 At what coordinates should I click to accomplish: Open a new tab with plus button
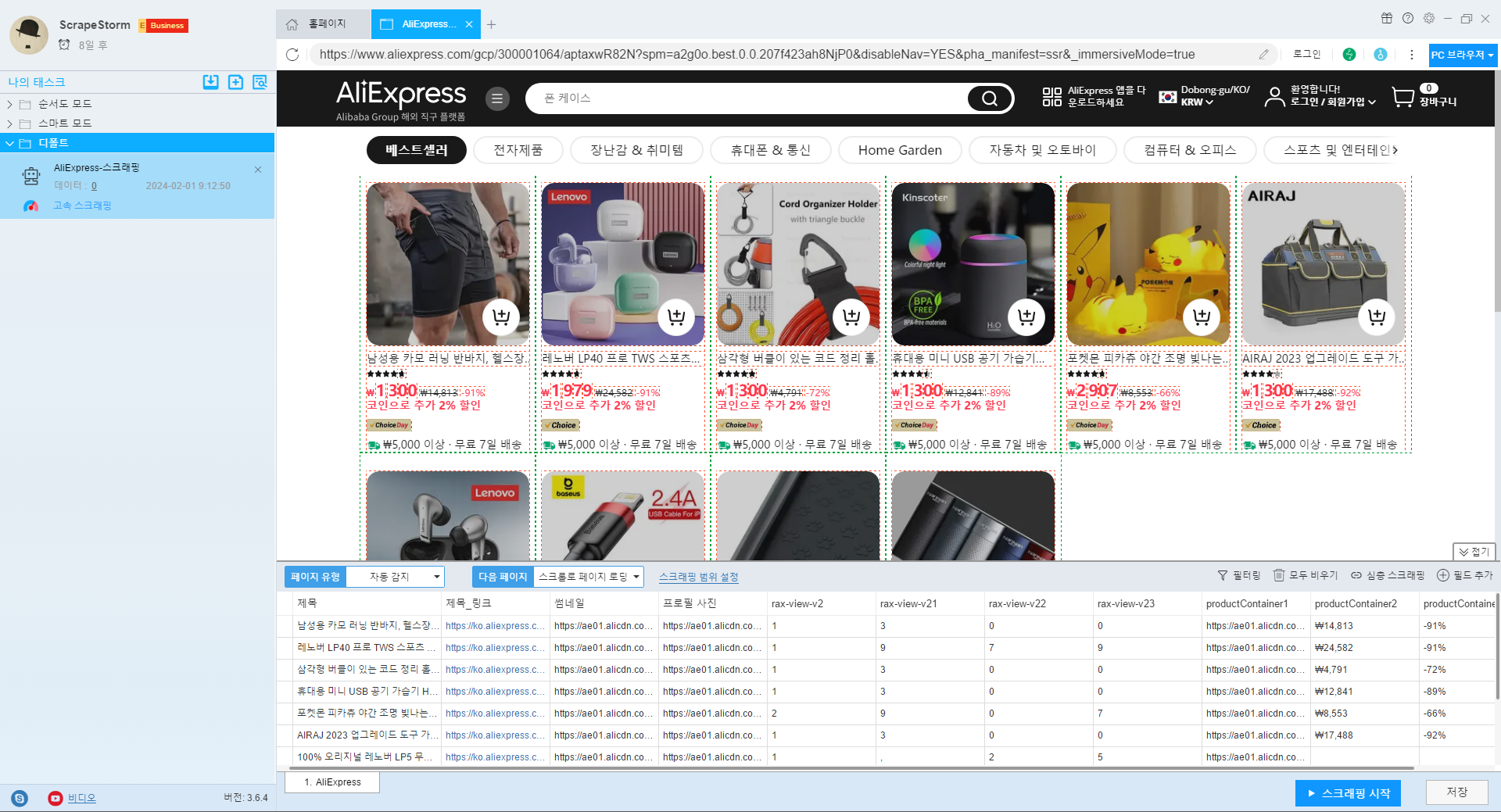click(491, 24)
